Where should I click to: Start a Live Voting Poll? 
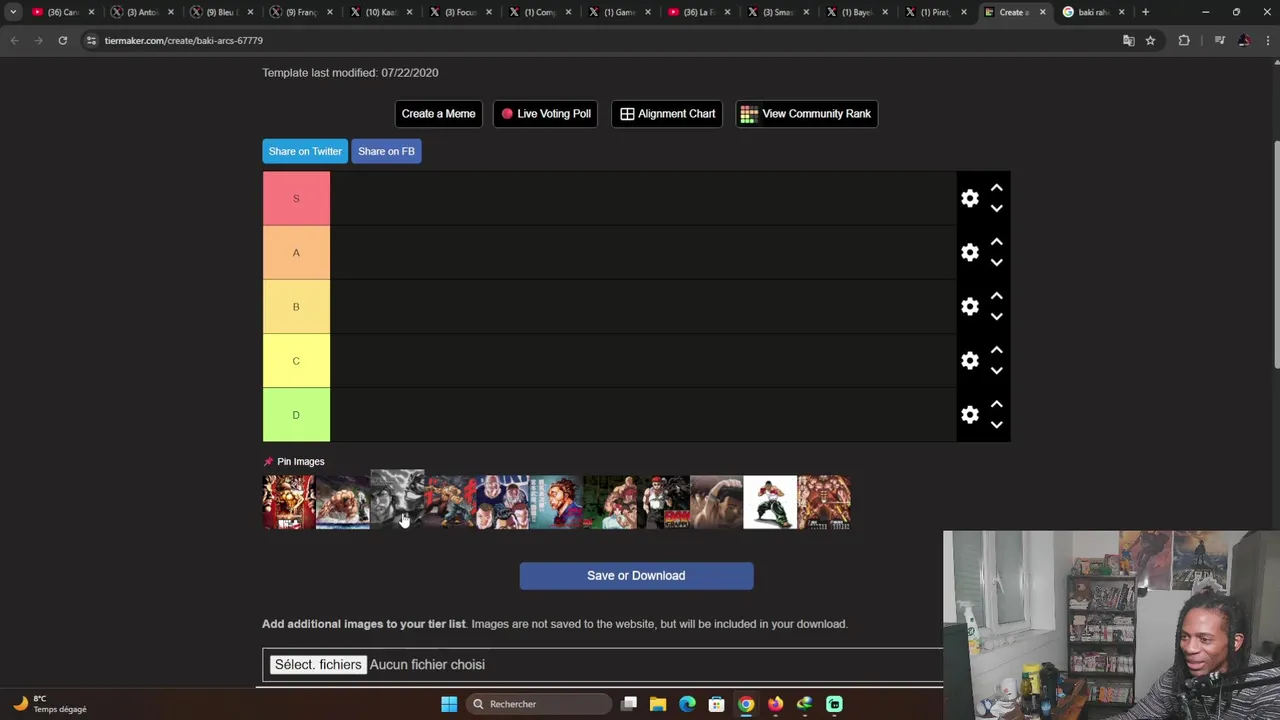click(546, 113)
